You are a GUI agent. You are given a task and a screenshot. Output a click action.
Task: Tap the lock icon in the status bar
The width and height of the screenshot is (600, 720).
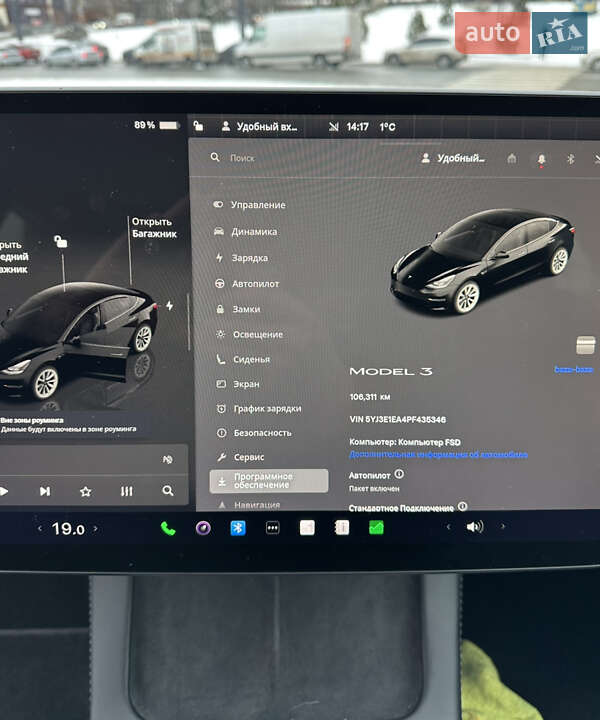[x=198, y=126]
